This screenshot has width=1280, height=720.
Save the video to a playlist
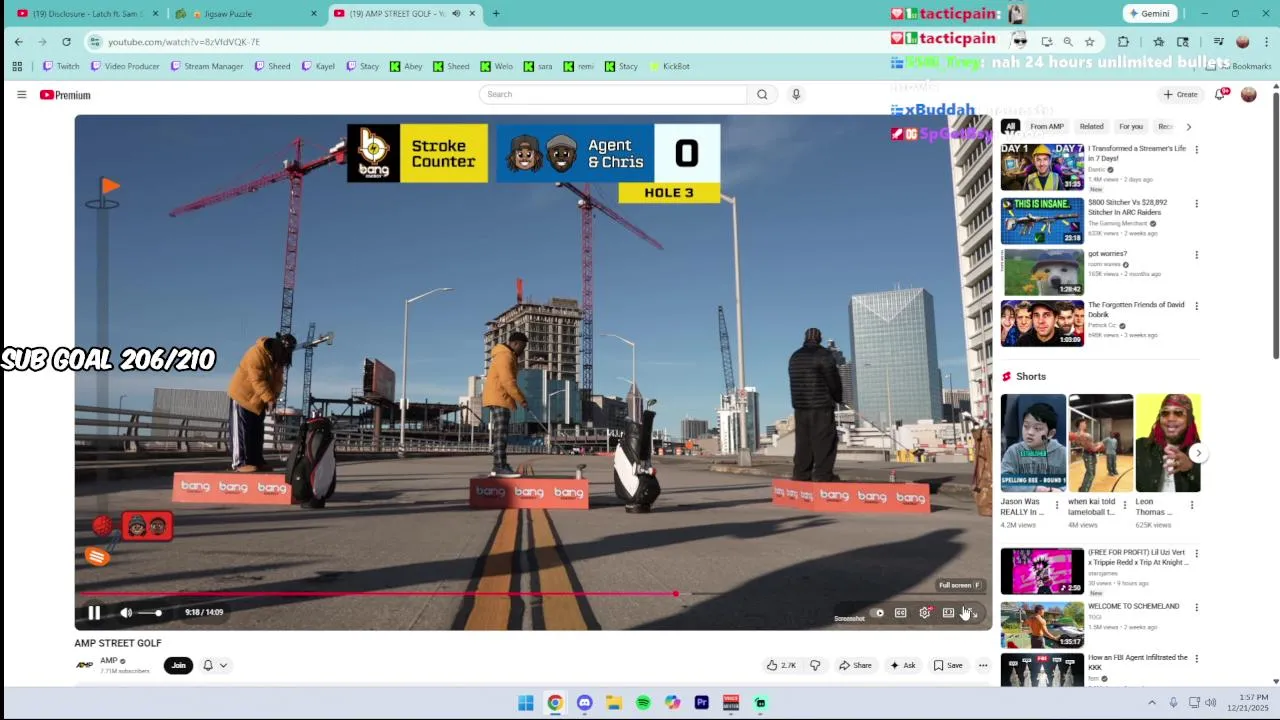(948, 665)
